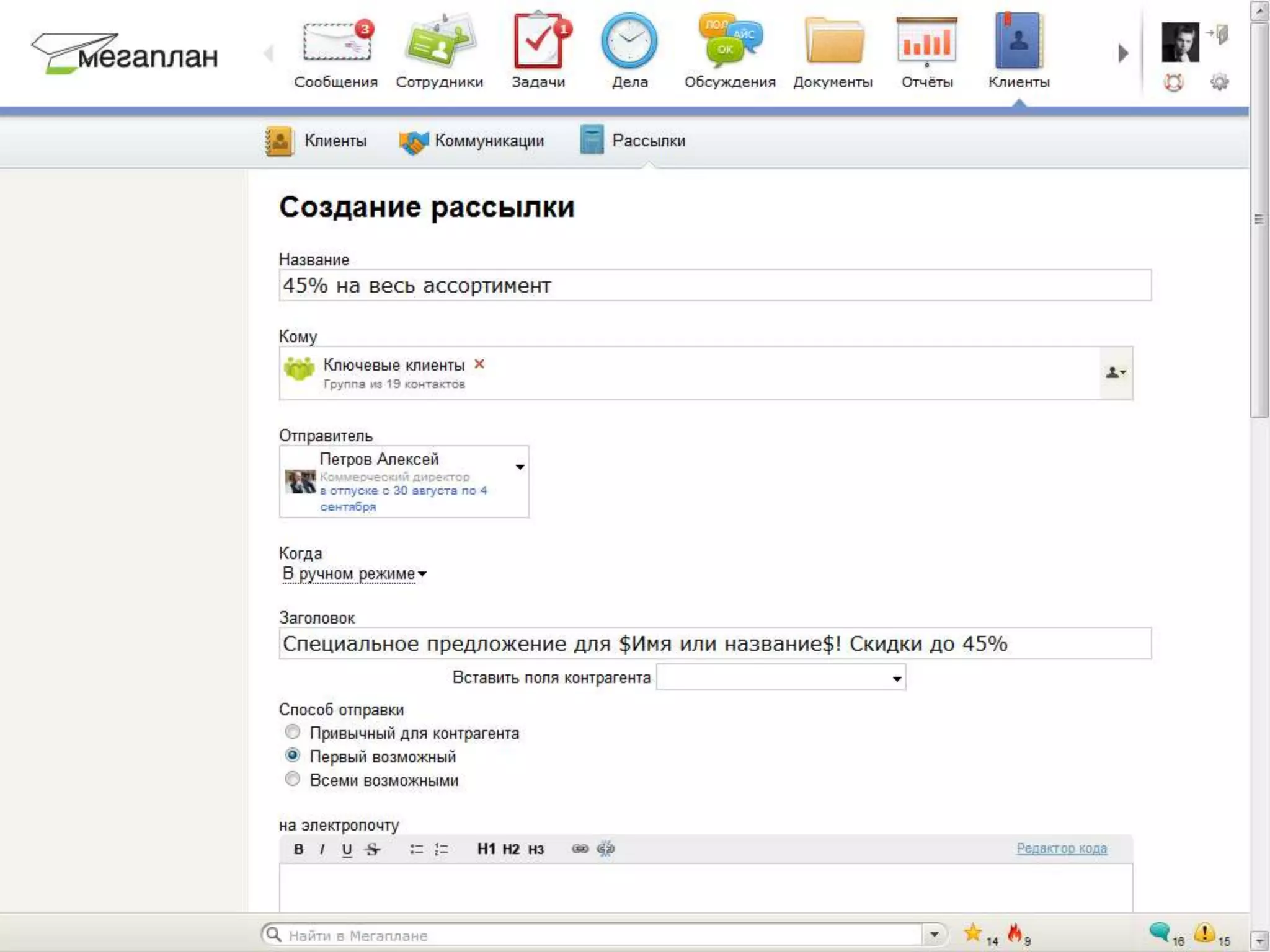This screenshot has width=1270, height=952.
Task: Toggle bold formatting in email editor
Action: 298,849
